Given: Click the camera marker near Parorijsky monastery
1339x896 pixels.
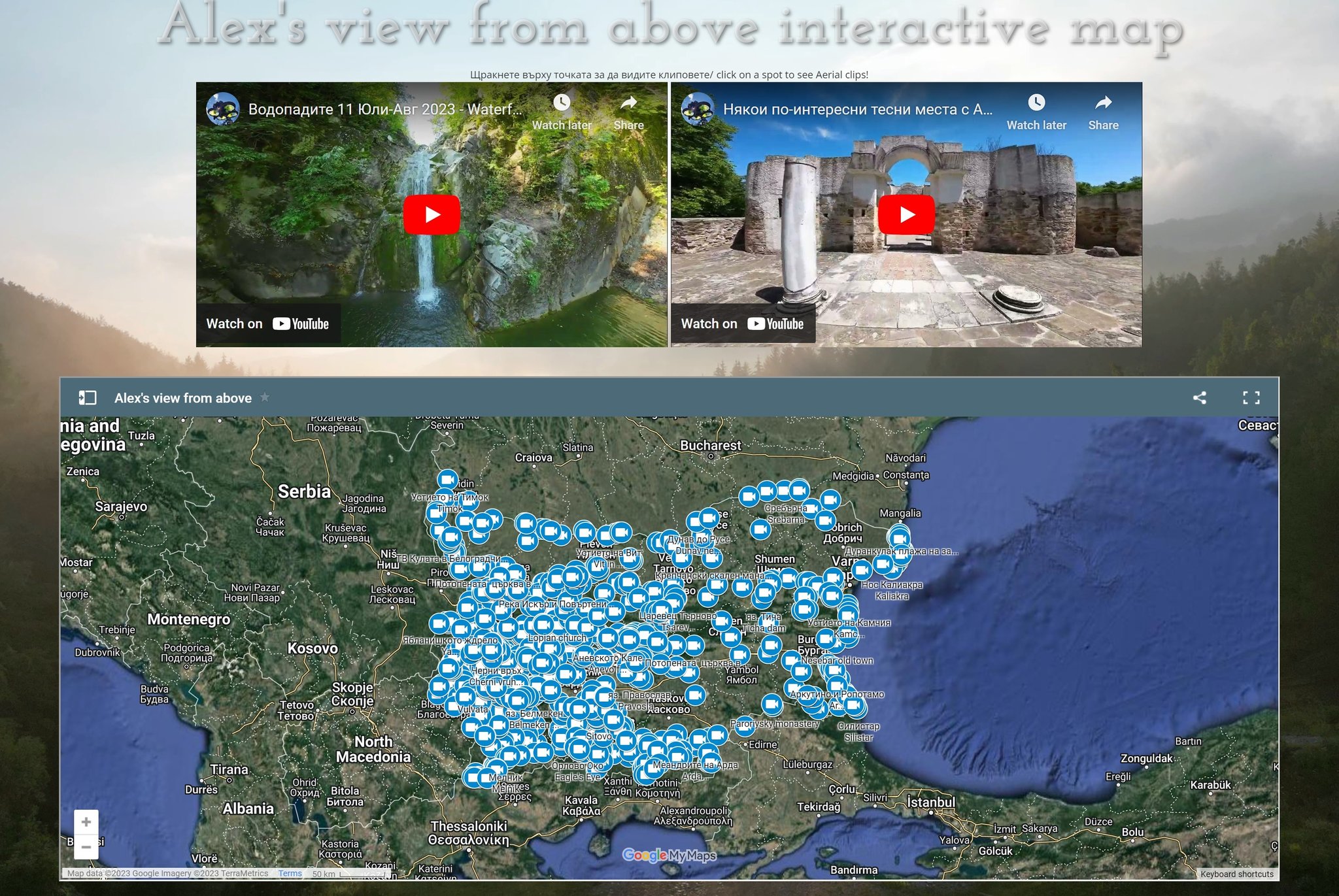Looking at the screenshot, I should coord(771,704).
